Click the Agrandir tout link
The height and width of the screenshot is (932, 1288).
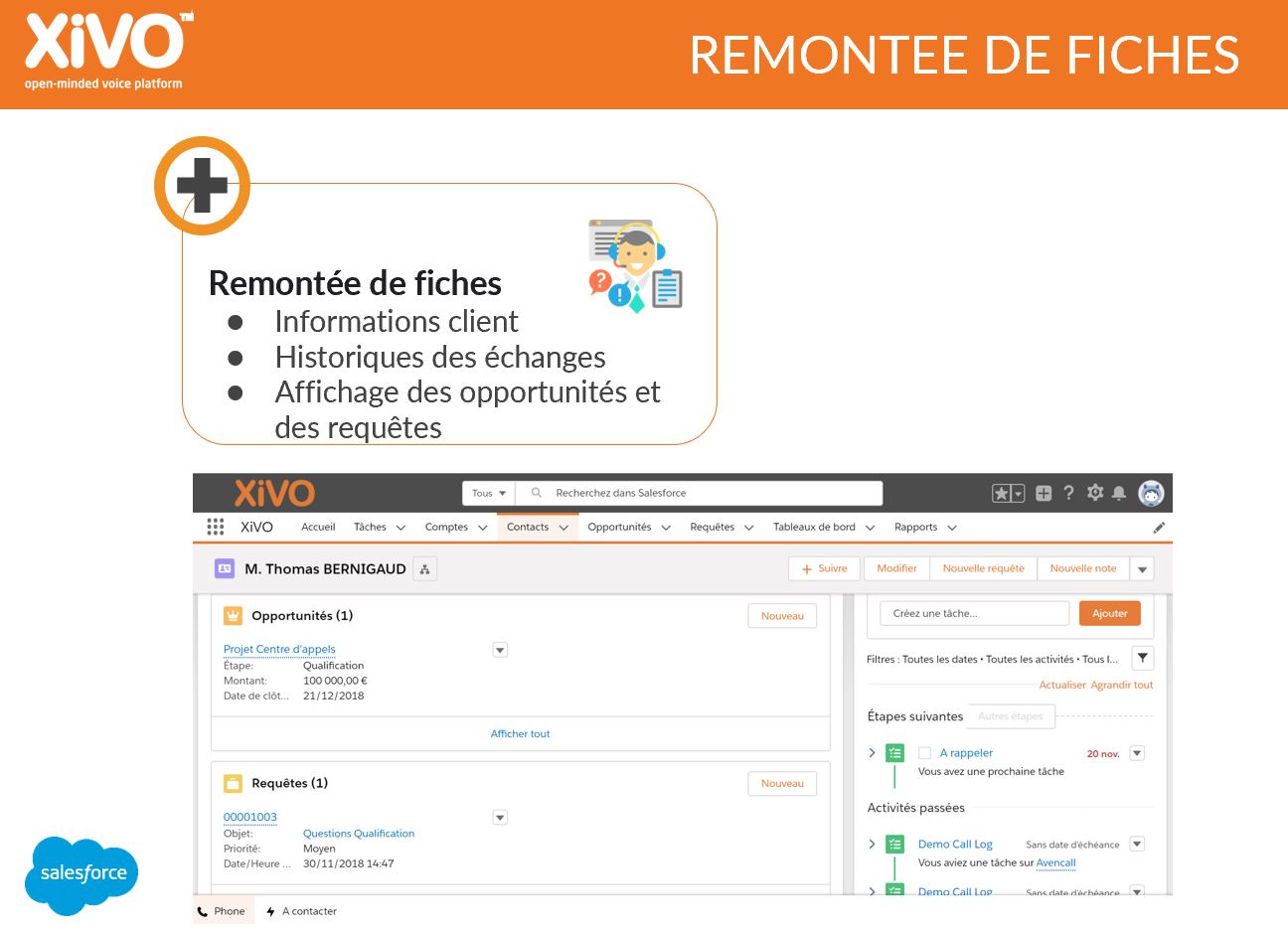1122,685
